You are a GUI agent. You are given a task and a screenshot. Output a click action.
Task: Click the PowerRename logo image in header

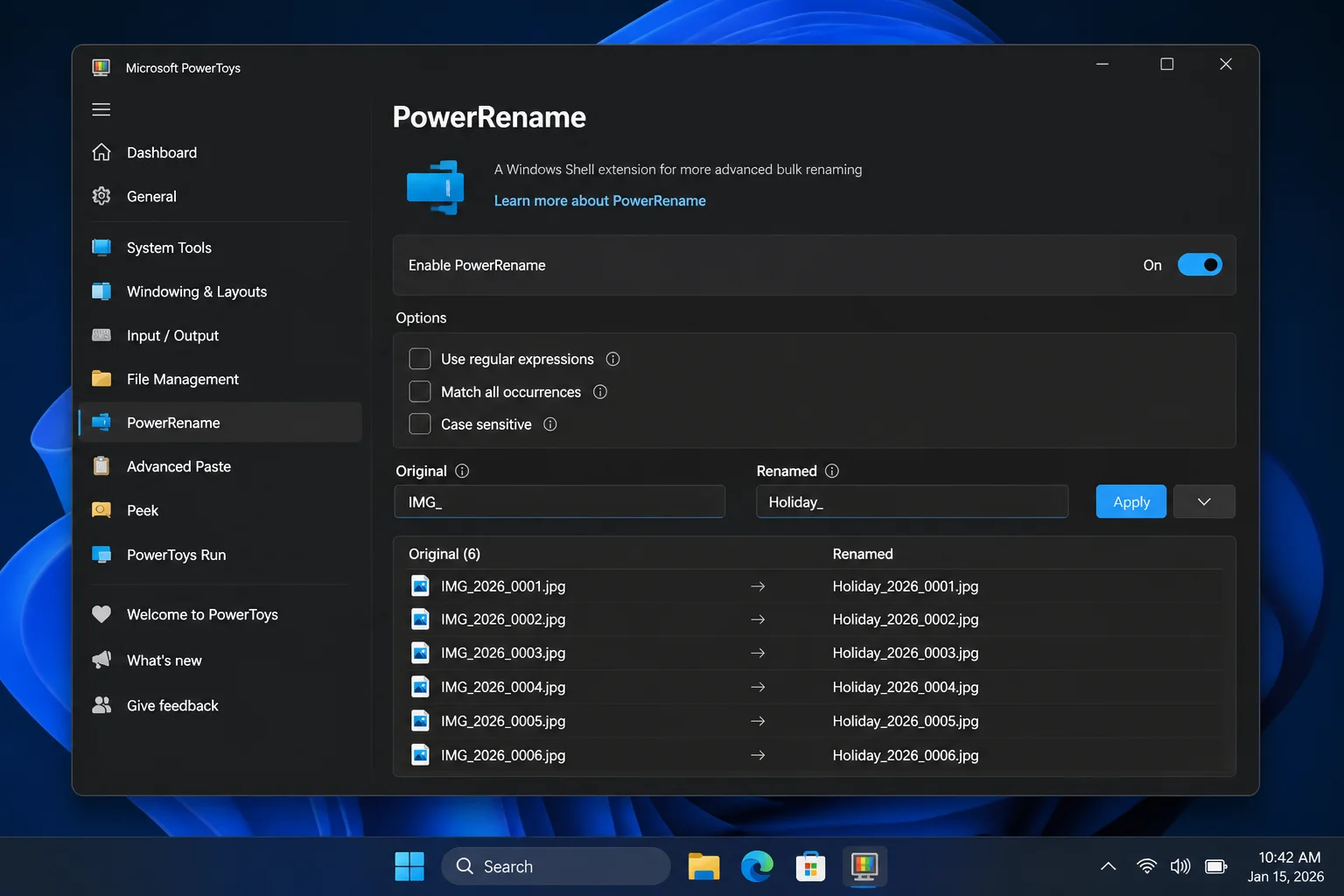coord(436,186)
